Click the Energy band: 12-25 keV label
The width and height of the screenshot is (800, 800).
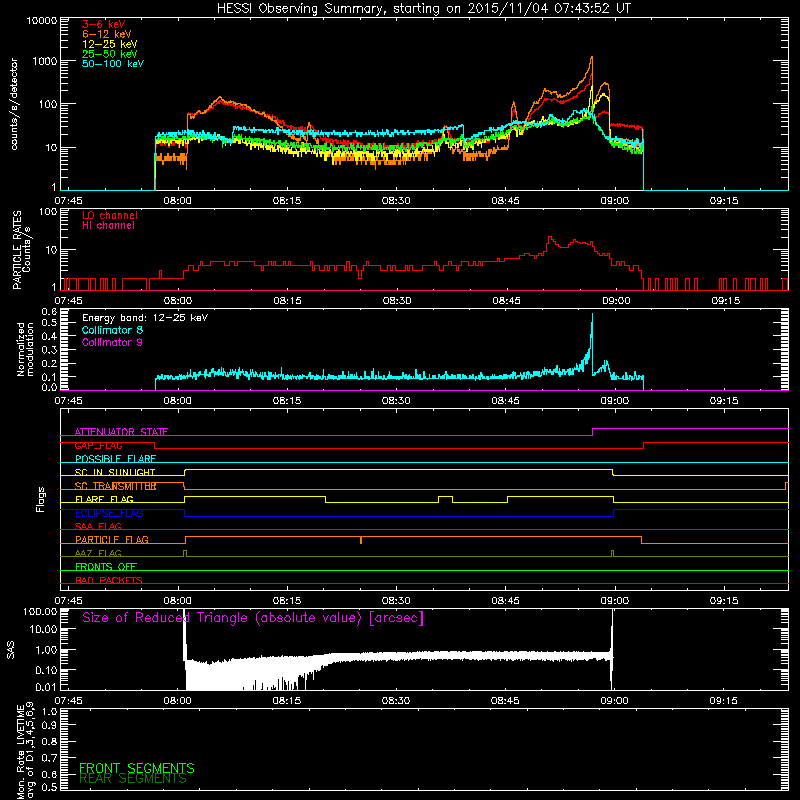coord(145,318)
